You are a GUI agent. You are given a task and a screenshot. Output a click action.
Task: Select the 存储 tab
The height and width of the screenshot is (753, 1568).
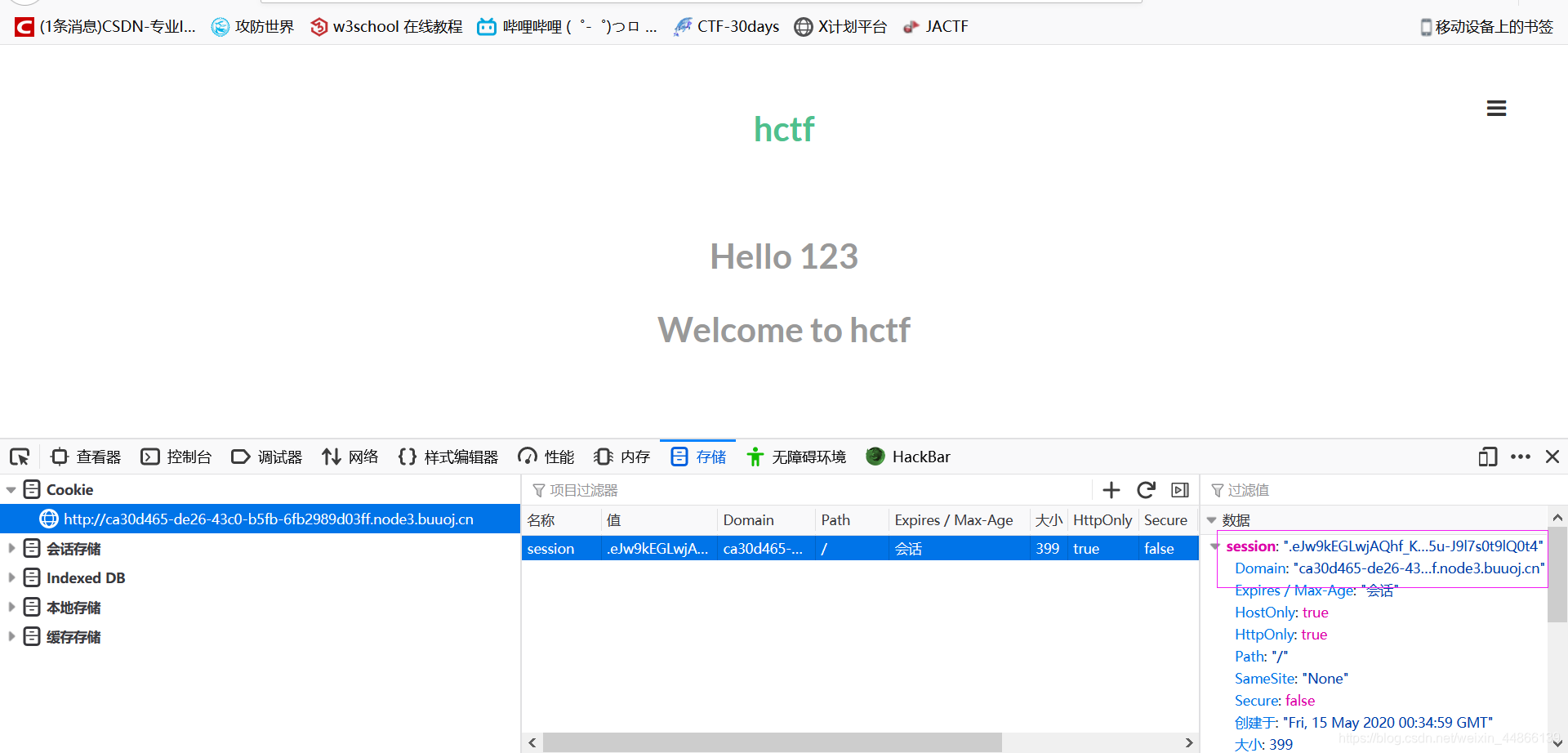click(x=698, y=457)
